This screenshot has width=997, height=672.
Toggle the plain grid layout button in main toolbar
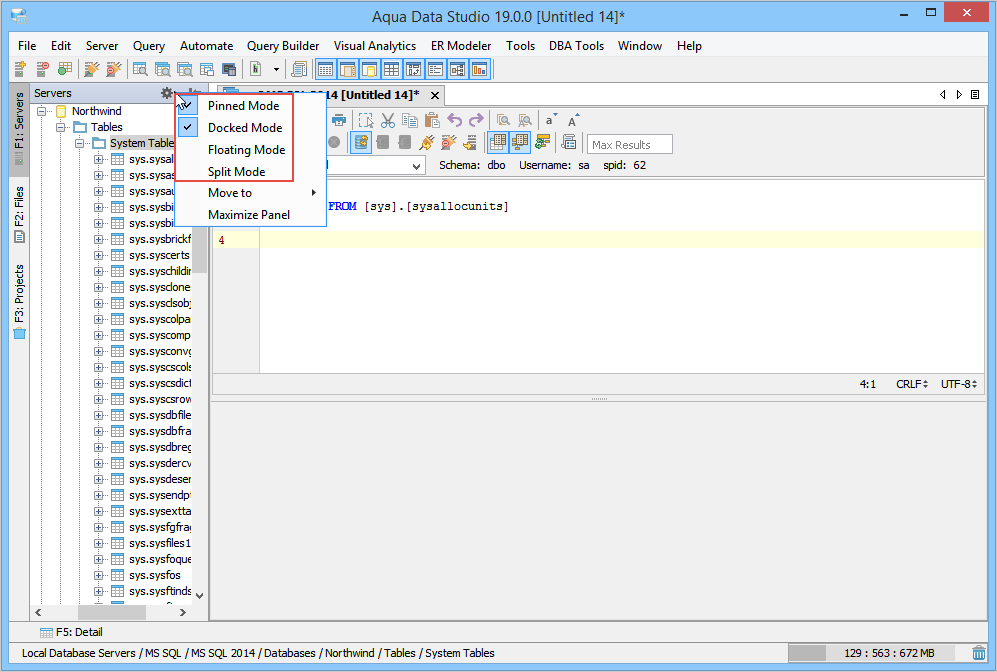[392, 69]
